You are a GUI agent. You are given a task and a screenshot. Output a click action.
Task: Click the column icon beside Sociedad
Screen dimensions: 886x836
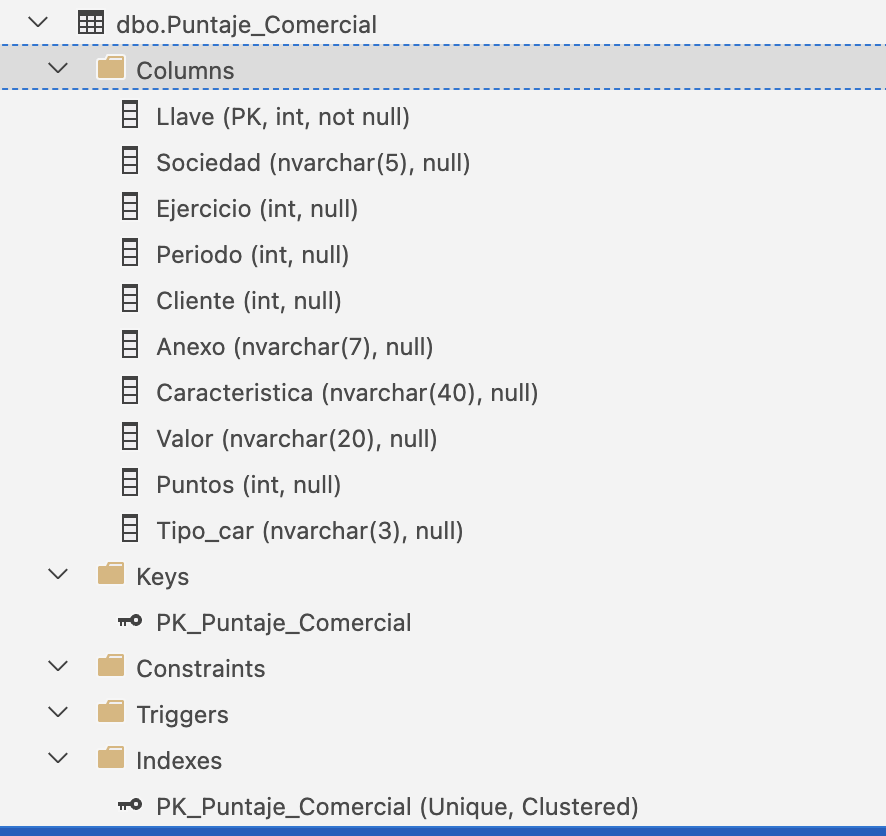(x=130, y=160)
